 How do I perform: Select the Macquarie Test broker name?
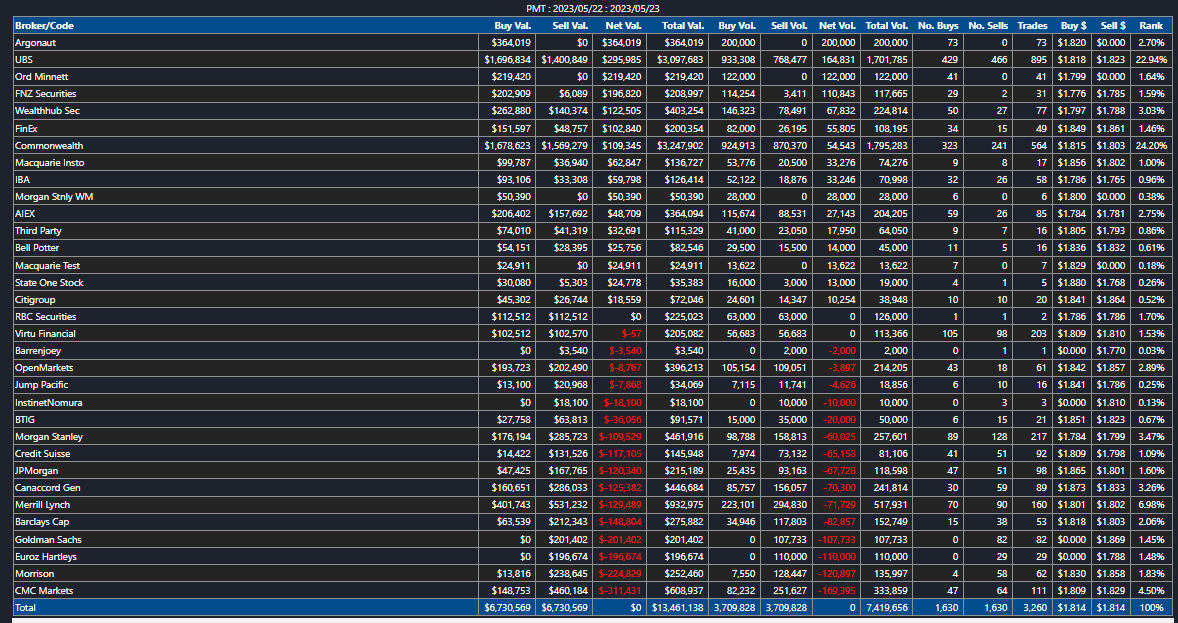[47, 265]
